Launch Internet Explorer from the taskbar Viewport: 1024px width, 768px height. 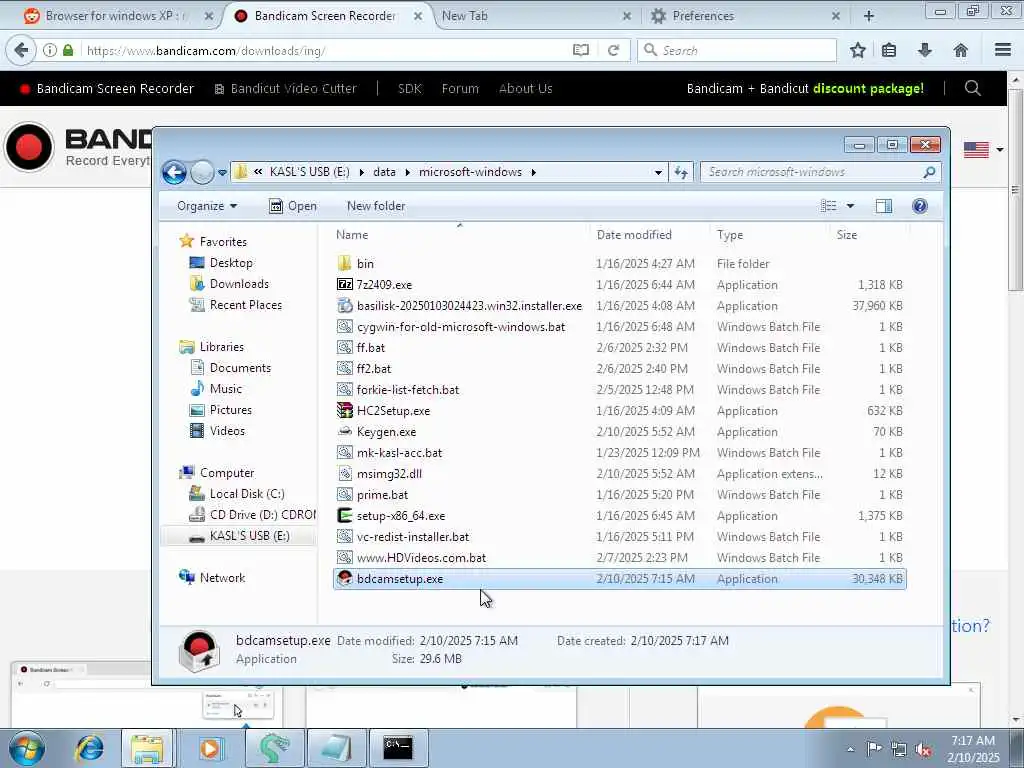click(x=89, y=748)
